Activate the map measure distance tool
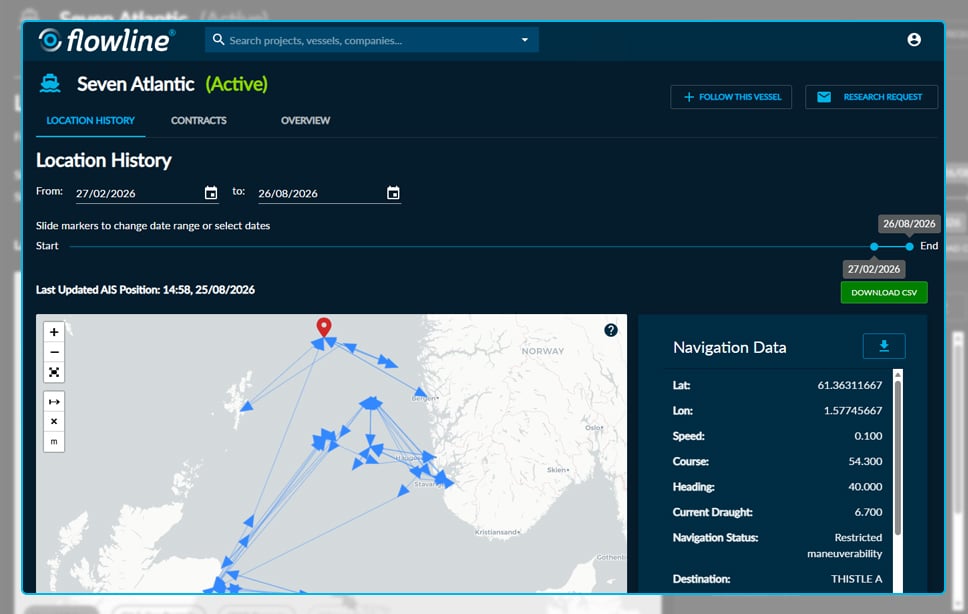The image size is (968, 614). [54, 402]
